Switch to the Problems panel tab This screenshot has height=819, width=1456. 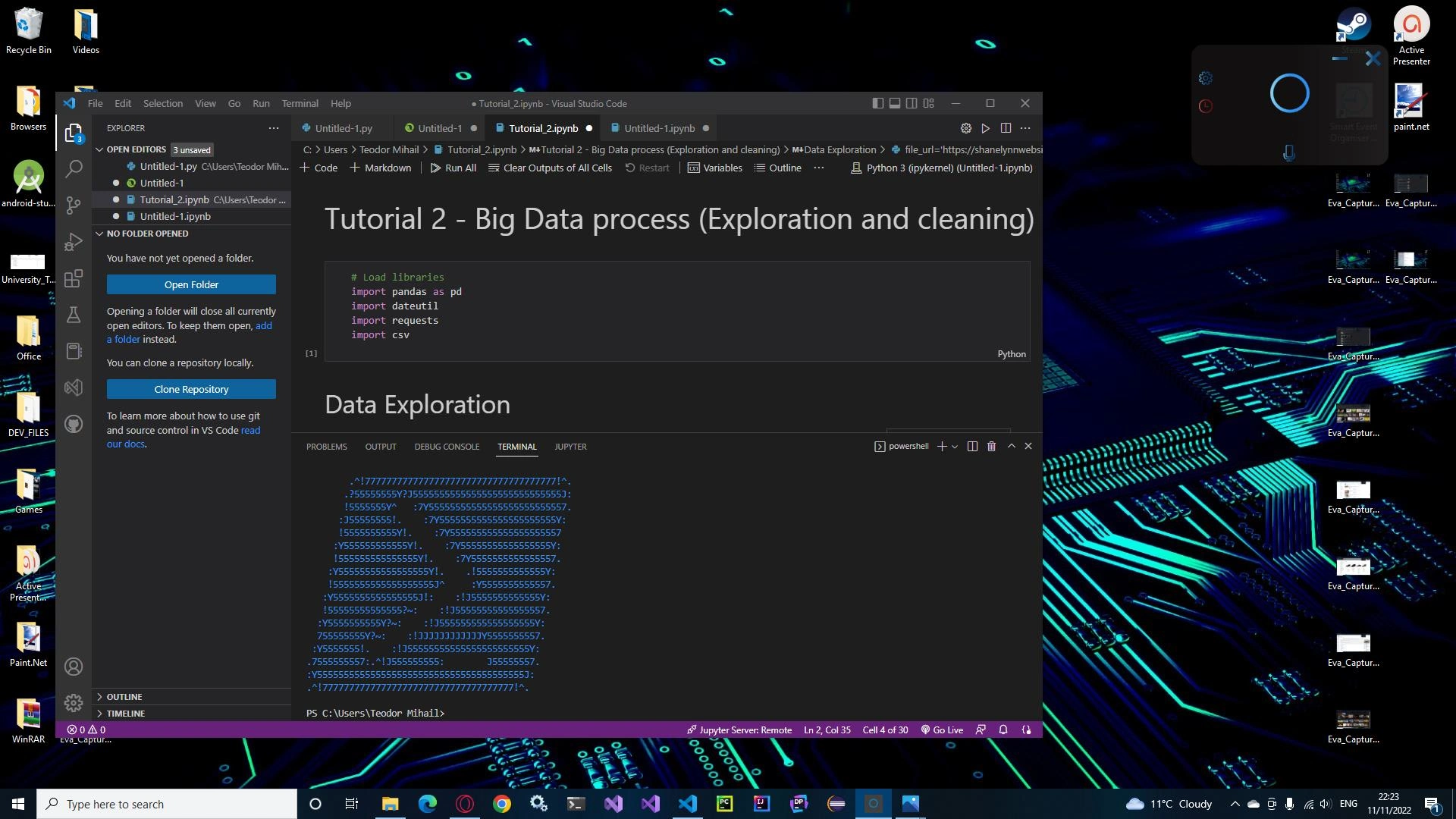[x=326, y=447]
